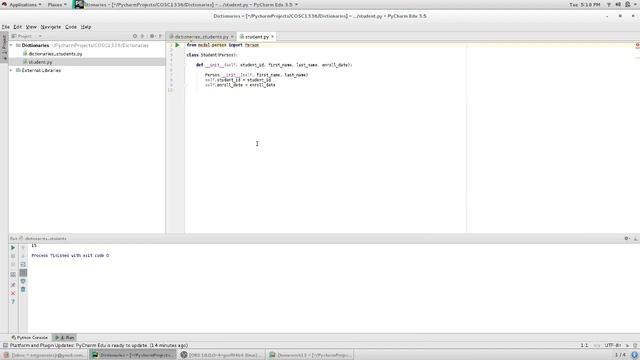Open the Python Console tab
640x360 pixels.
pyautogui.click(x=29, y=338)
